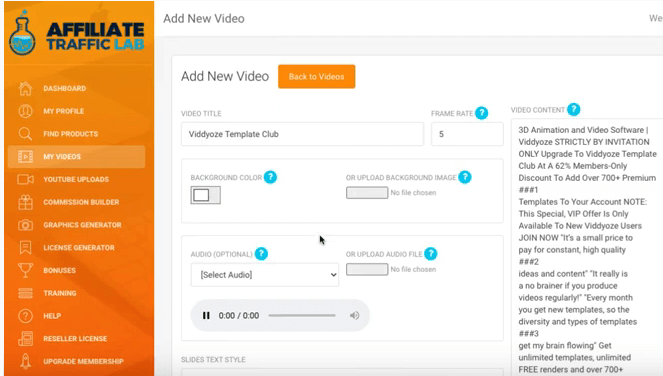Open Bonuses menu item
Image resolution: width=663 pixels, height=376 pixels.
[59, 271]
